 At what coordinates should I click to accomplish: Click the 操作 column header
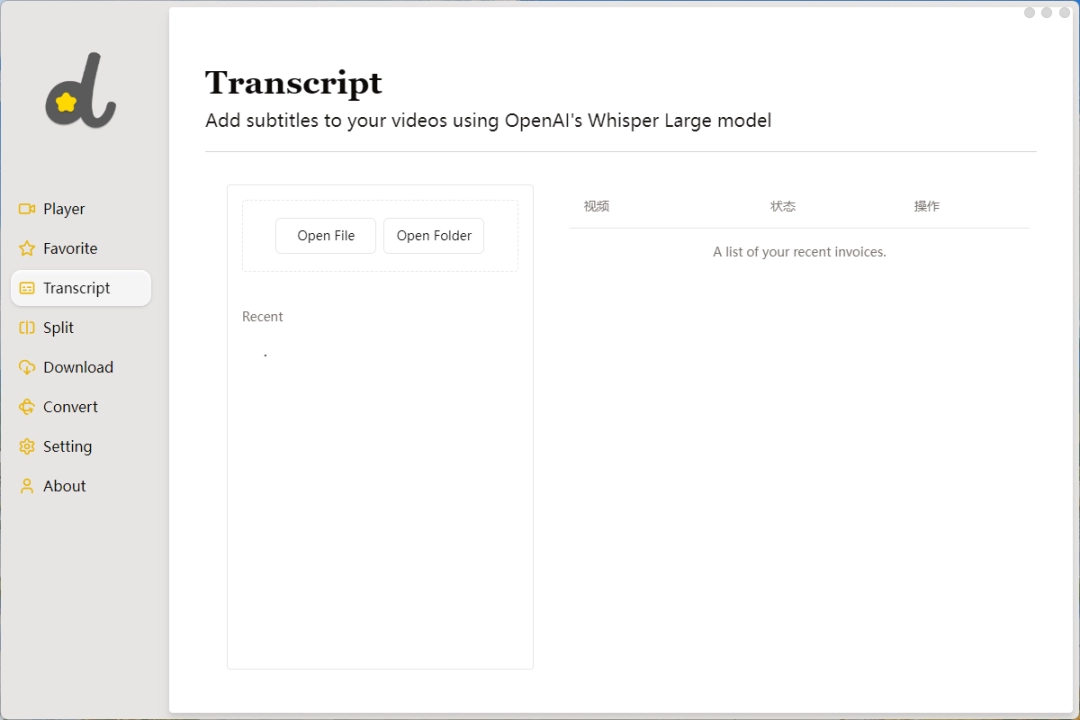pyautogui.click(x=927, y=206)
